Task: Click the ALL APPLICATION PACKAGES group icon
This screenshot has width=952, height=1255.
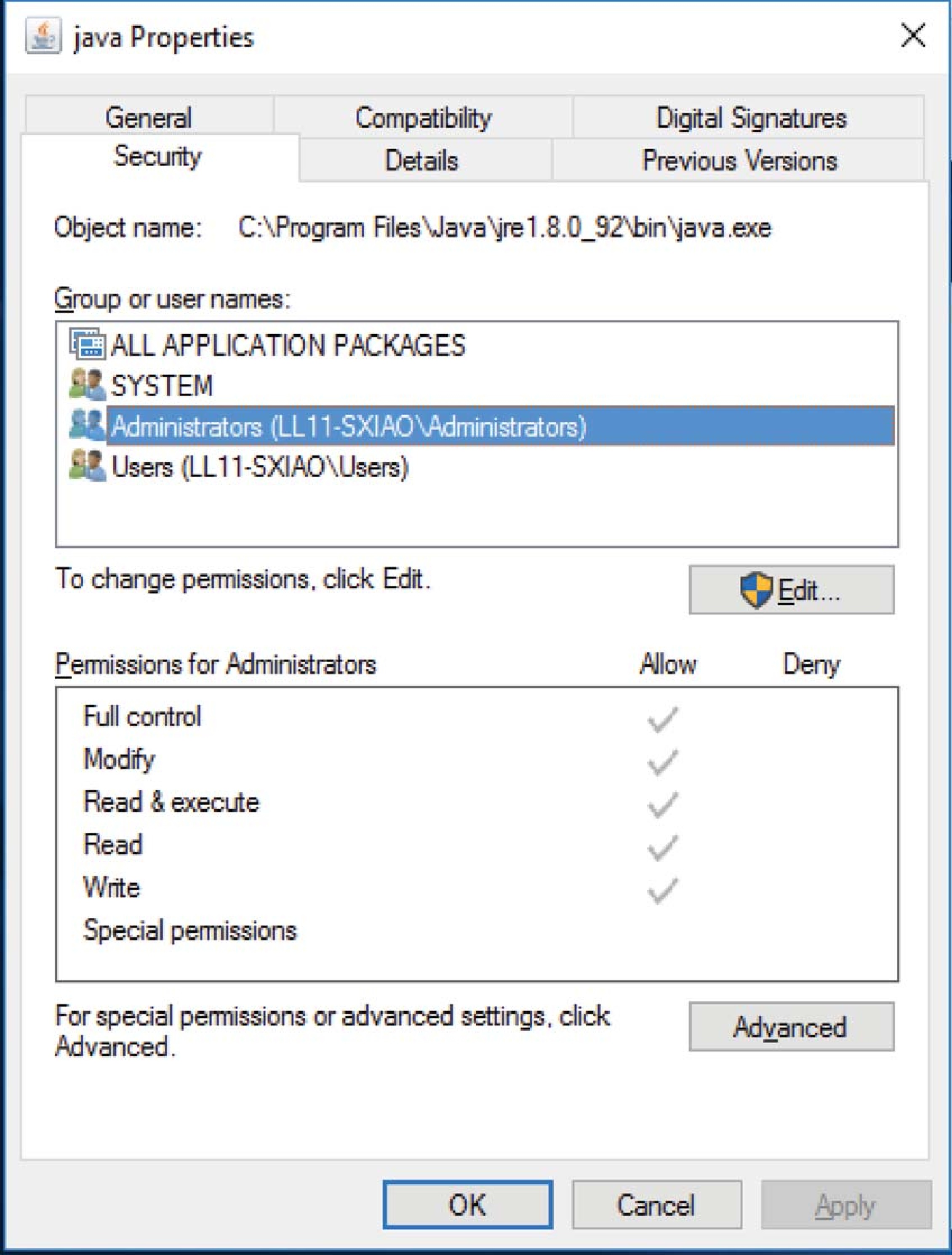Action: [87, 344]
